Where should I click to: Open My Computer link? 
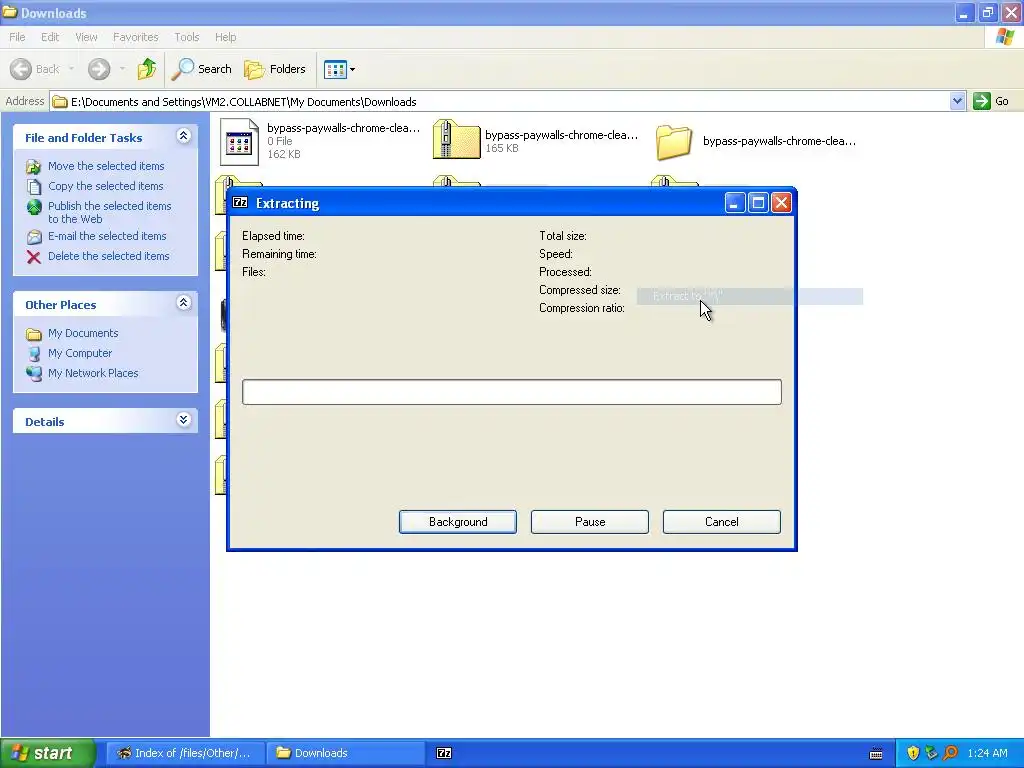80,353
